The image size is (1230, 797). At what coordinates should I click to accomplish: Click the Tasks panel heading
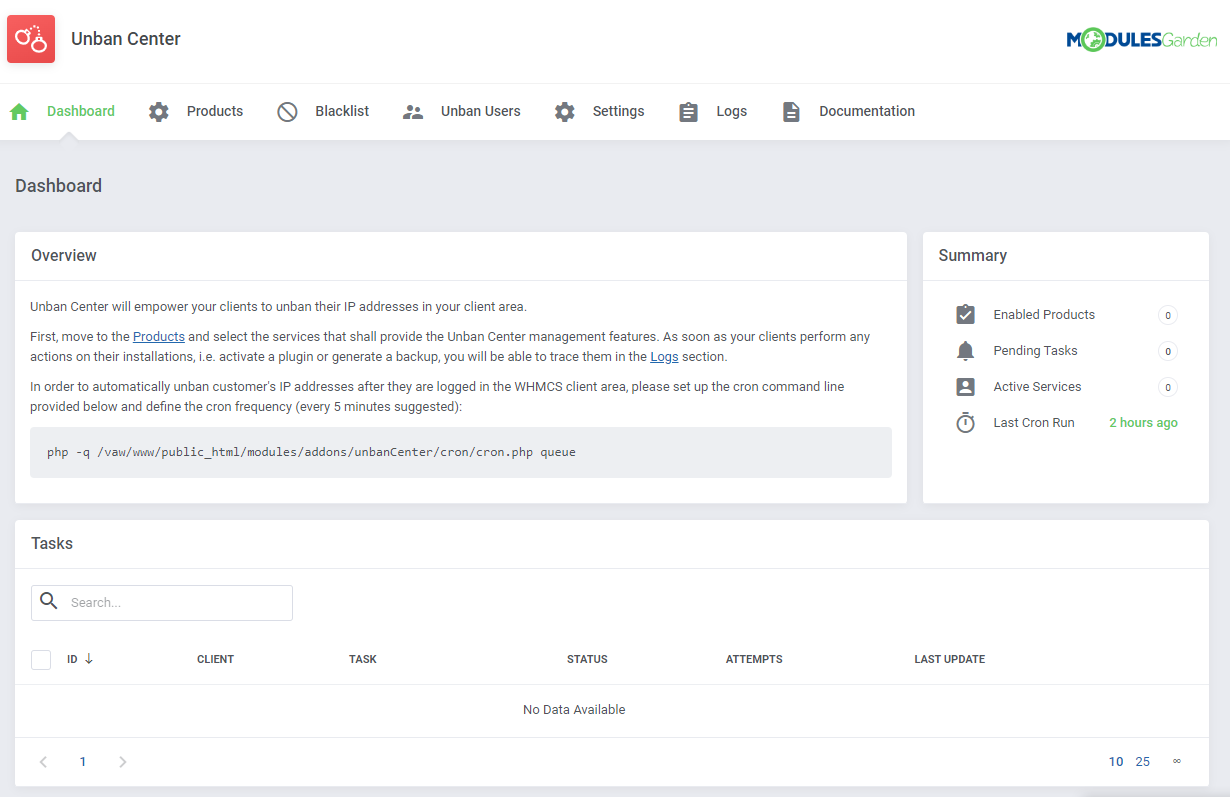tap(52, 544)
